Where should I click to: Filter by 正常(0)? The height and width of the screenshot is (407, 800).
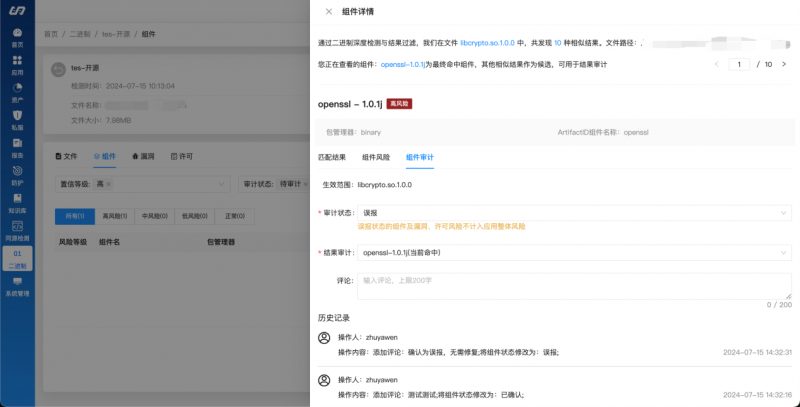point(235,216)
